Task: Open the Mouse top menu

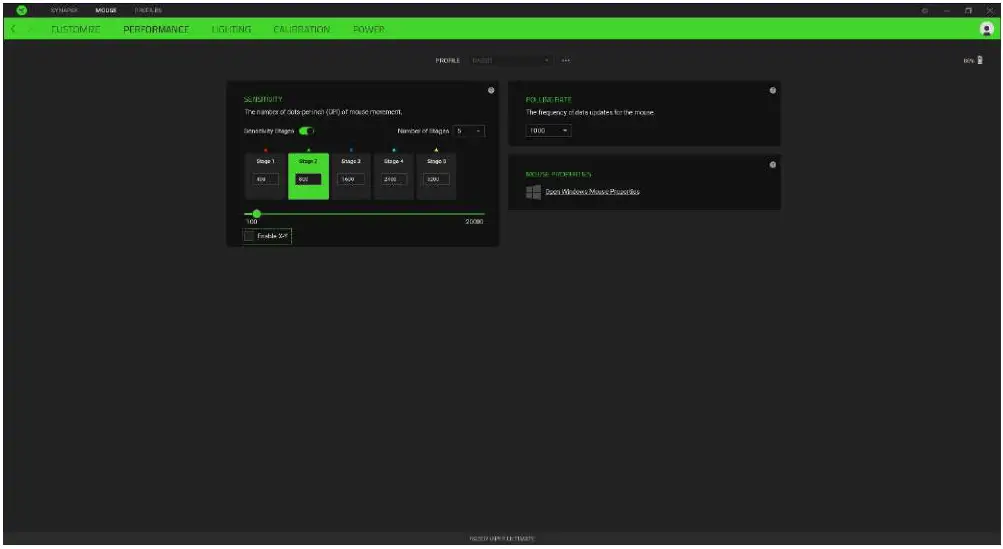Action: 106,10
